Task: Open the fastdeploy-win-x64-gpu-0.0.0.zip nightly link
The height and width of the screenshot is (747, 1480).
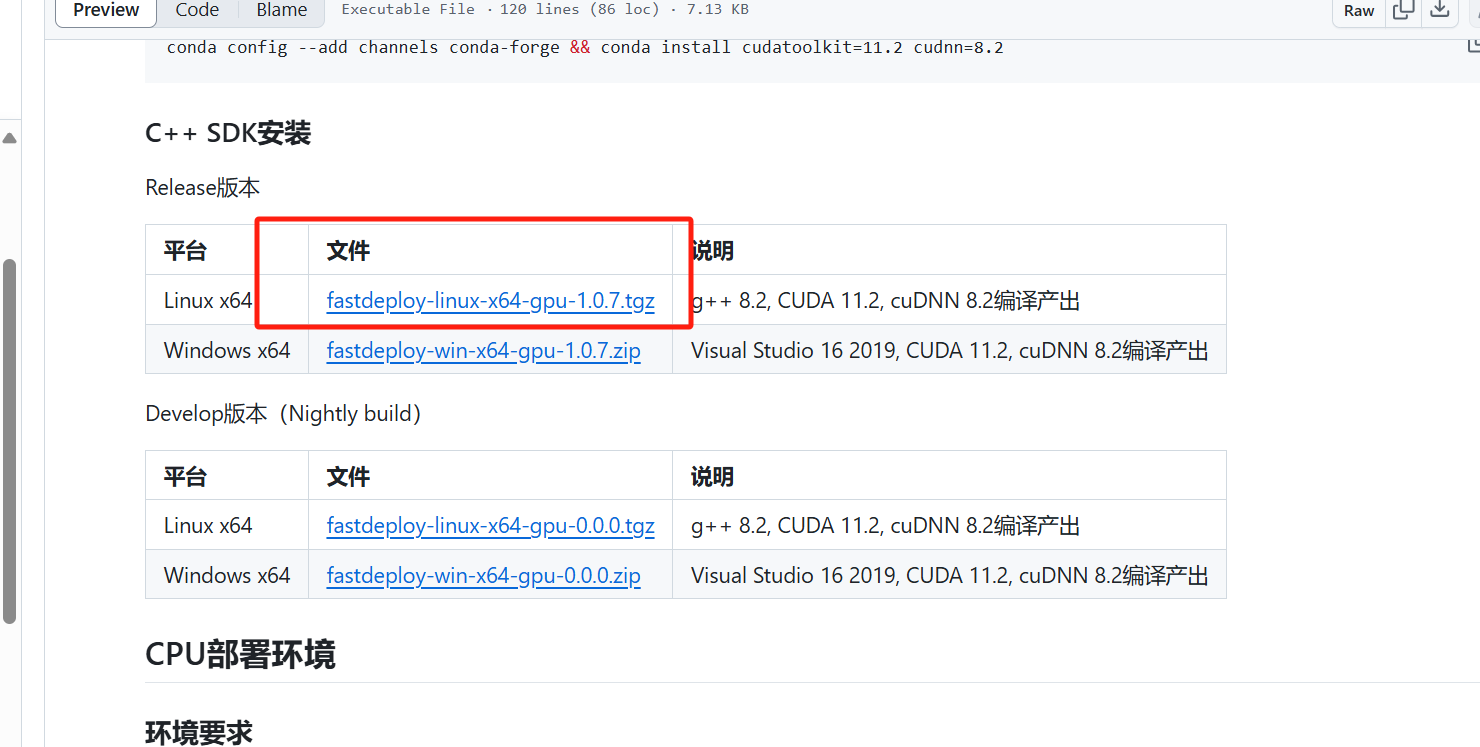Action: tap(483, 574)
